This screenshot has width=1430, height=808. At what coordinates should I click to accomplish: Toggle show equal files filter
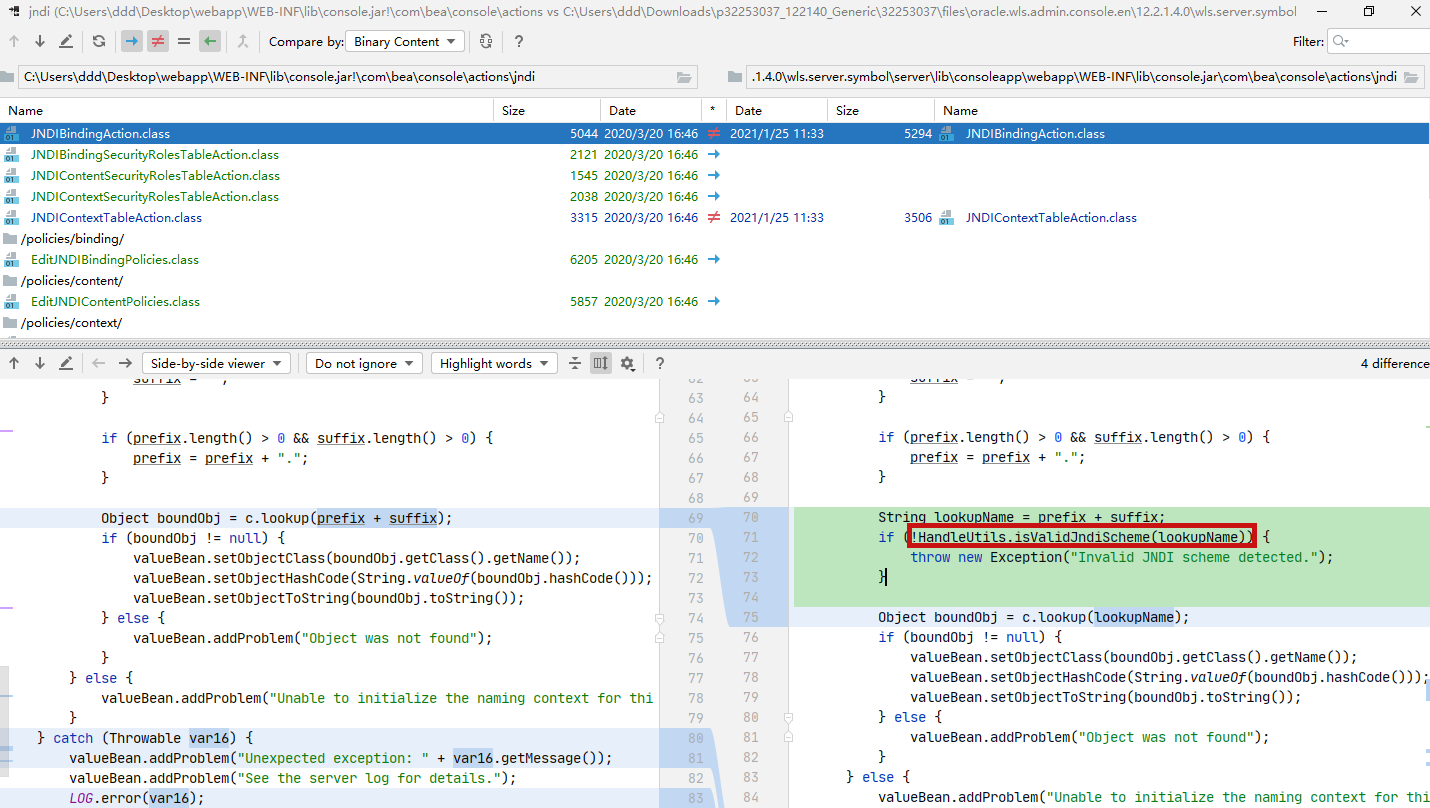[x=183, y=41]
